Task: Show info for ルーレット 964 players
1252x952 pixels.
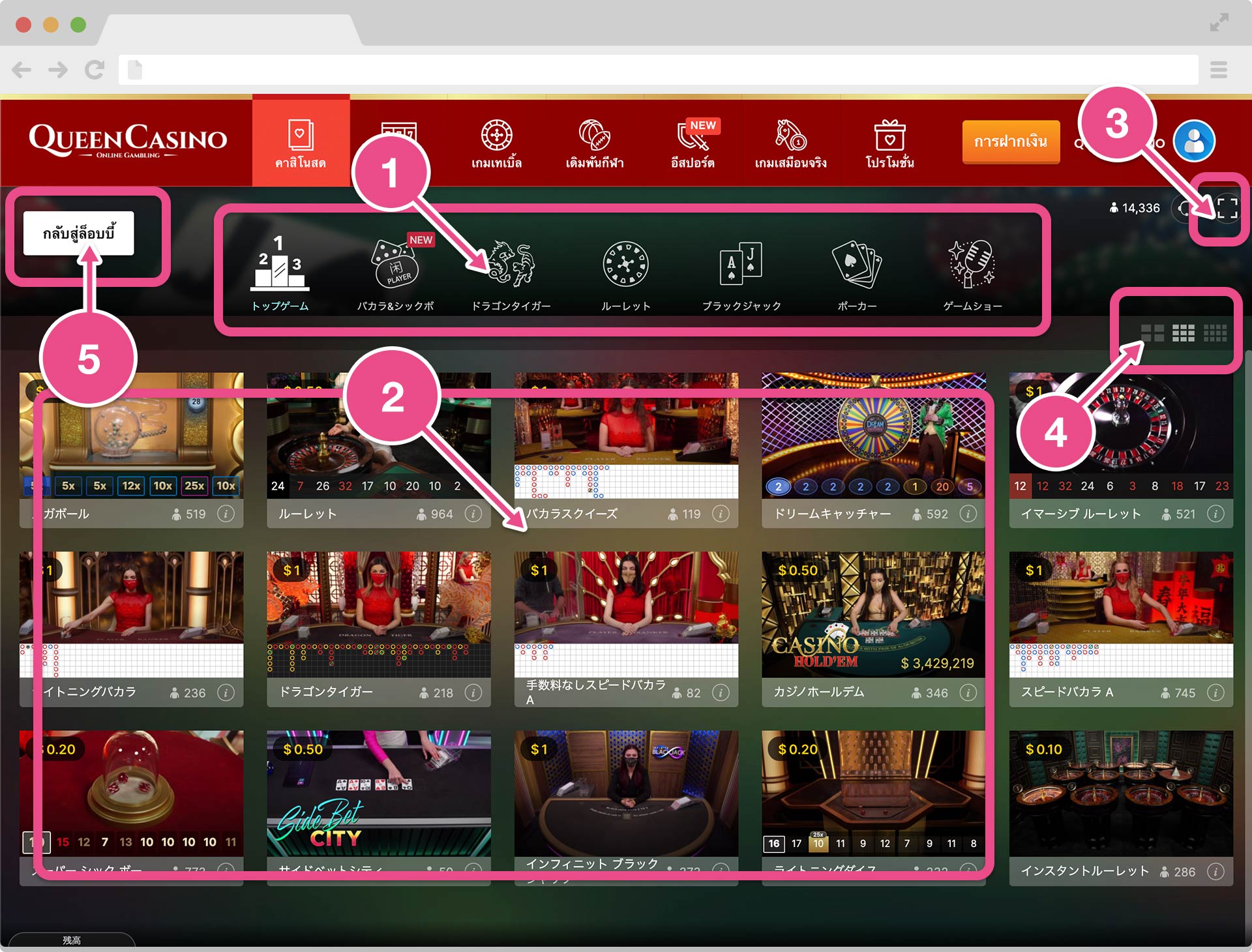Action: point(473,514)
